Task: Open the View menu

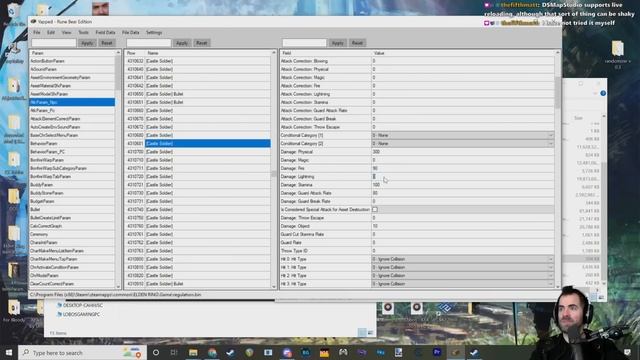Action: 67,32
